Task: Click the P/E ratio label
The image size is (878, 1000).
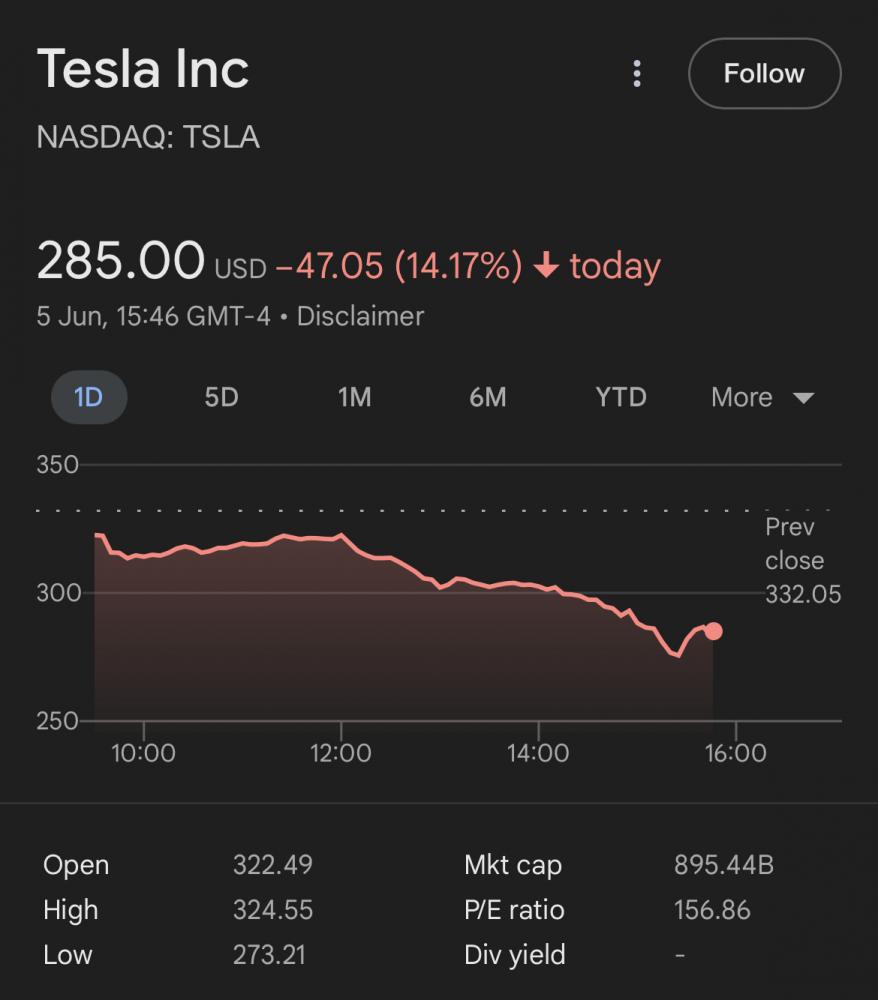Action: pyautogui.click(x=514, y=910)
